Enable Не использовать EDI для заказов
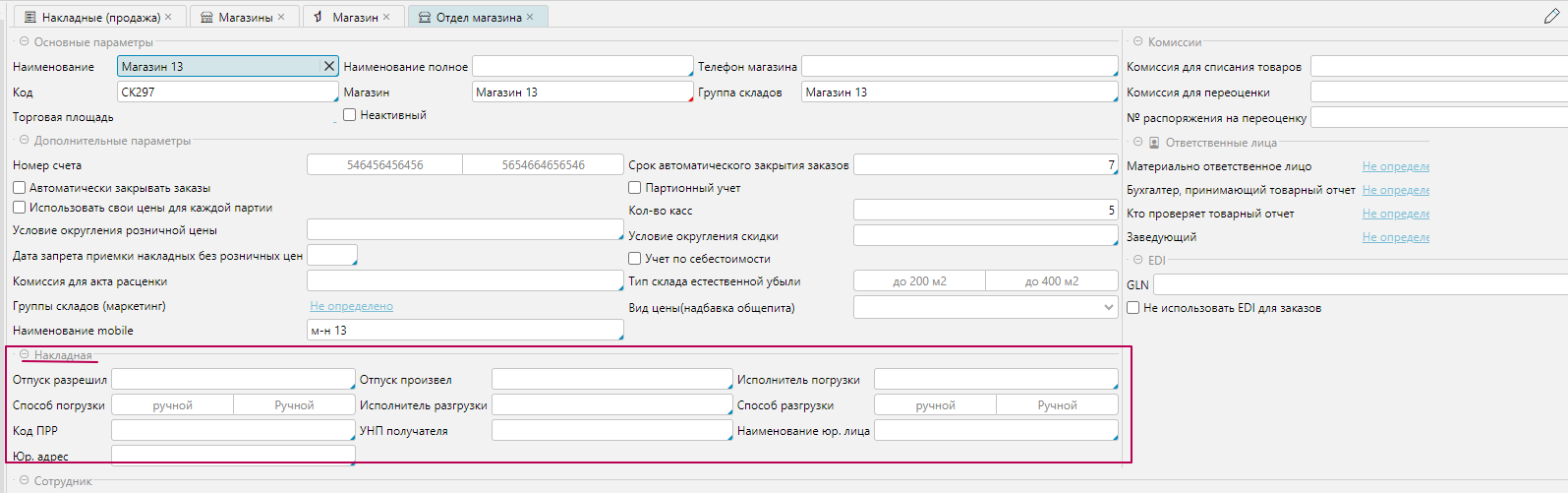This screenshot has height=493, width=1568. [x=1133, y=308]
